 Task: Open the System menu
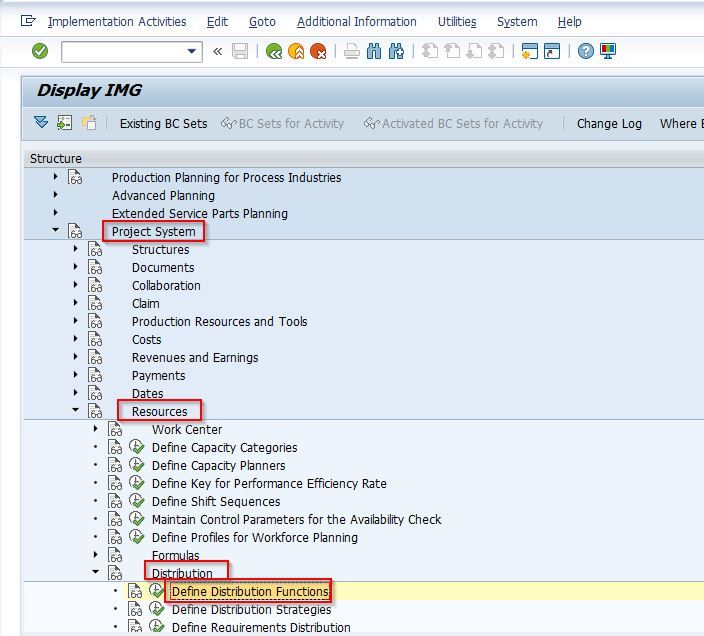coord(517,22)
